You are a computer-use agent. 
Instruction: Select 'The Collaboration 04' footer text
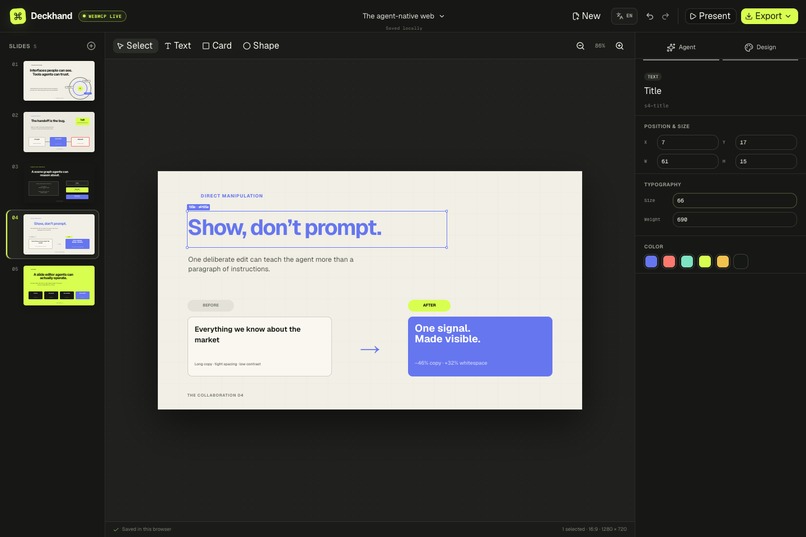coord(215,395)
